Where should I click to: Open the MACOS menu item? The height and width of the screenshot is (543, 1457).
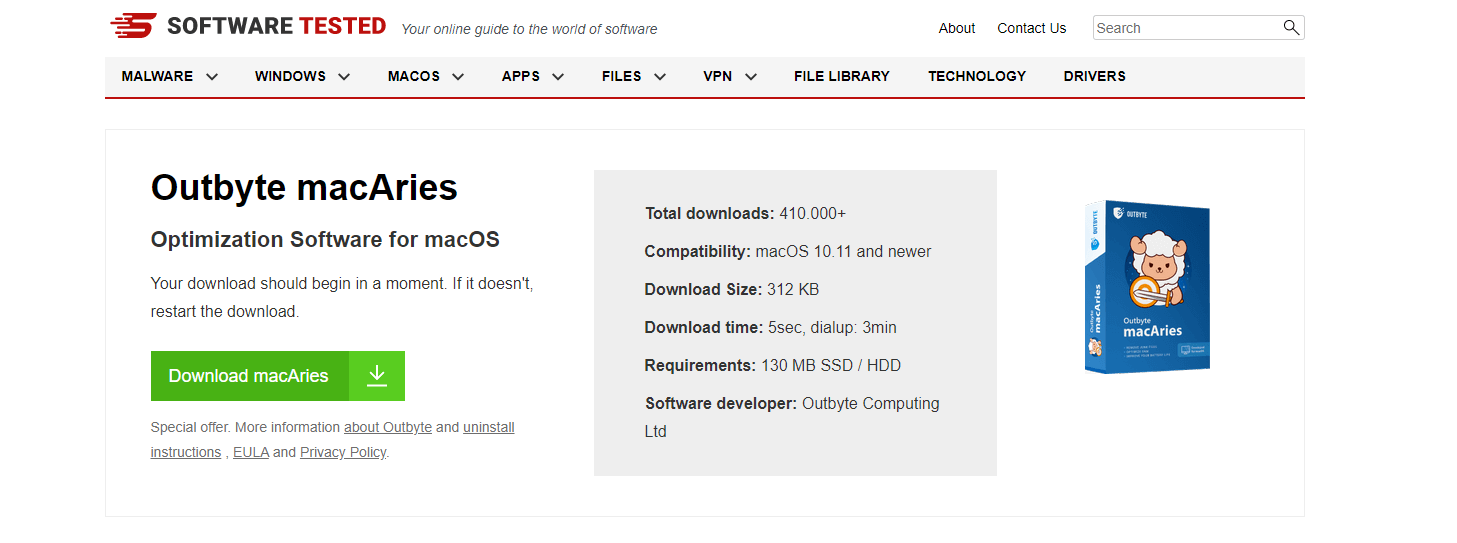coord(414,76)
